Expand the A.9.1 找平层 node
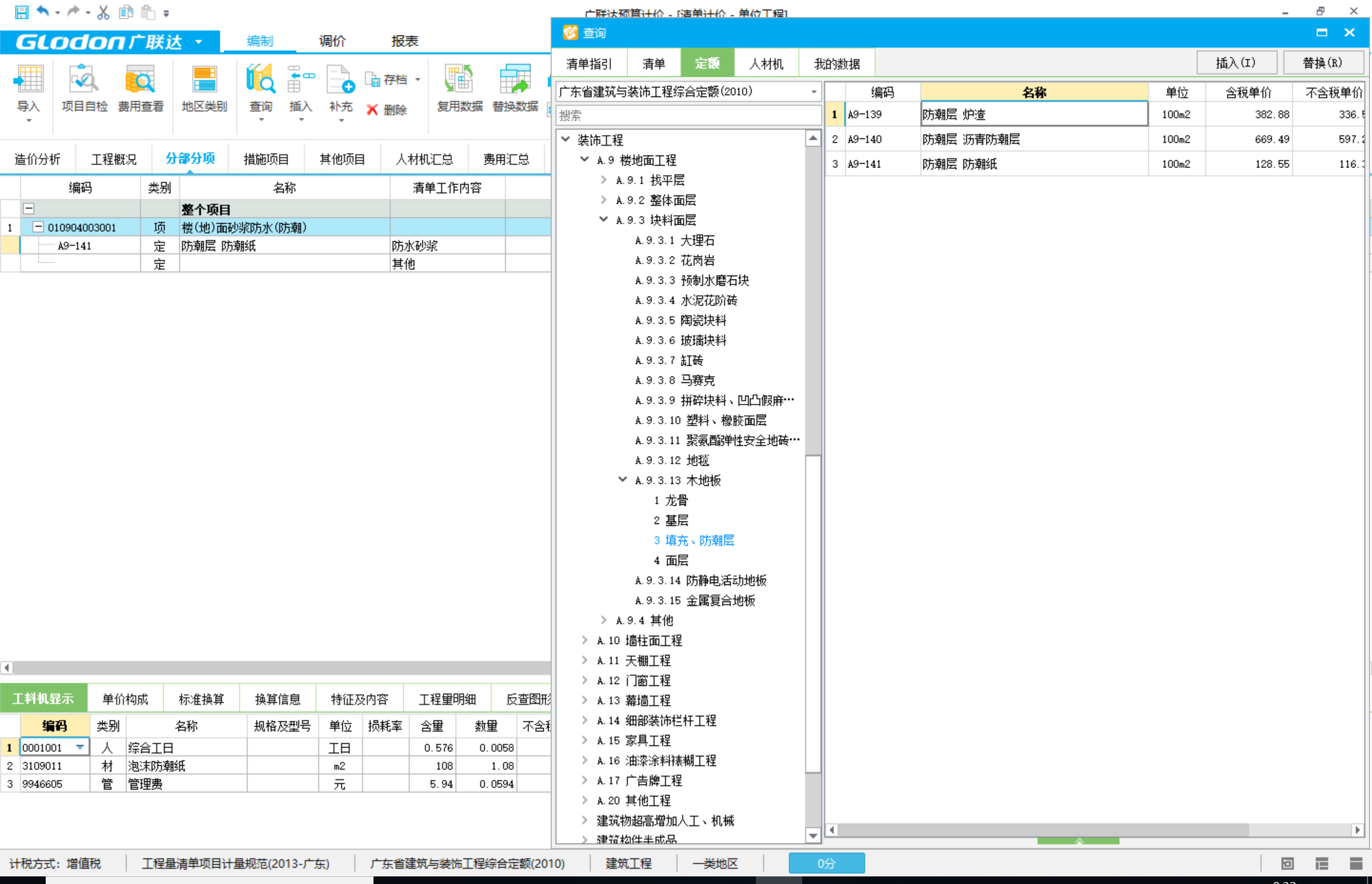 point(603,180)
